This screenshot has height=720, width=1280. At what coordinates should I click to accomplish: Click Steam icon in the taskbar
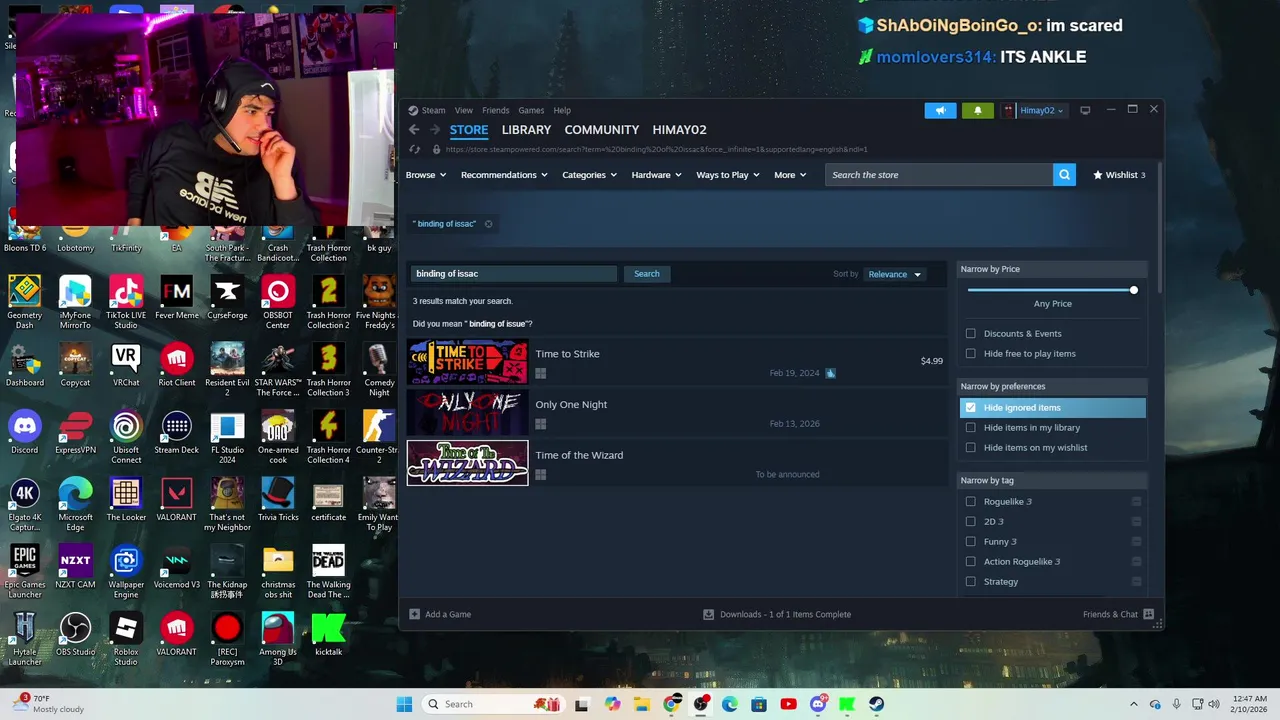point(876,704)
